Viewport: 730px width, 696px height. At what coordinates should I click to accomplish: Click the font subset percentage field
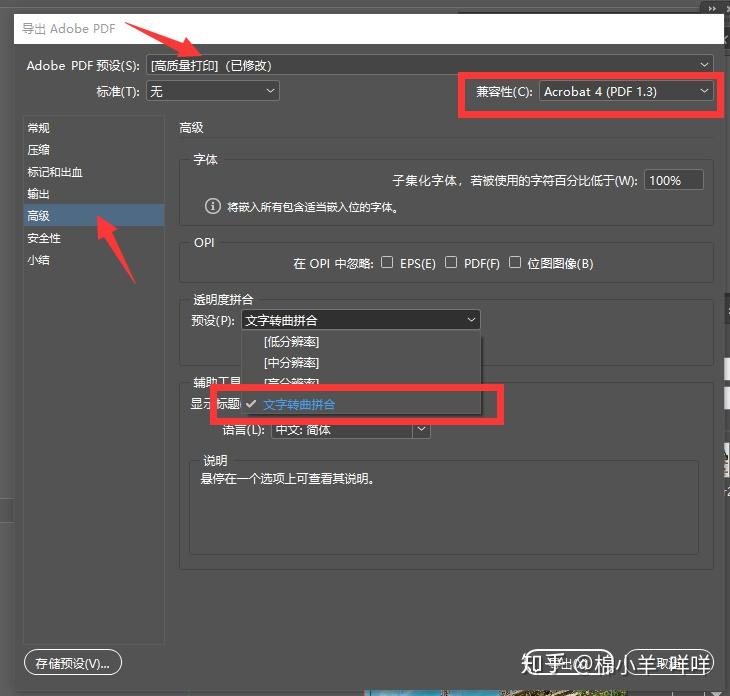coord(674,180)
